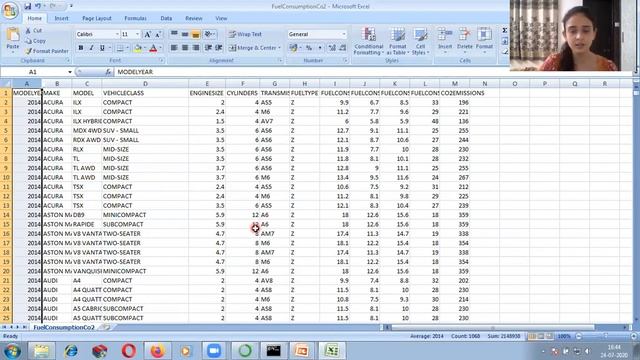
Task: Switch to Page Layout view in status bar
Action: 541,336
